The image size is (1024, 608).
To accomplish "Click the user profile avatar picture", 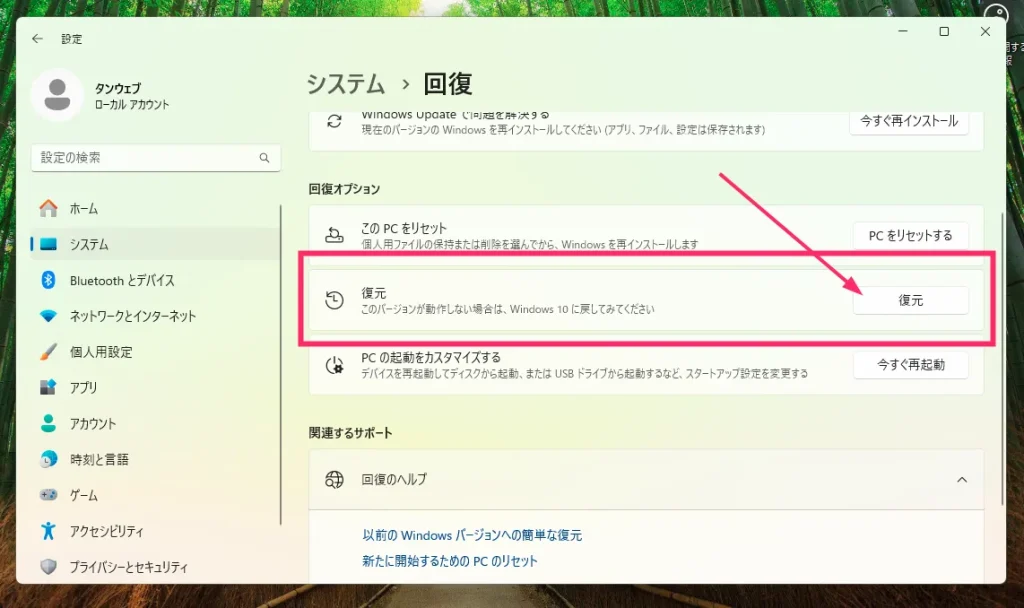I will (57, 95).
